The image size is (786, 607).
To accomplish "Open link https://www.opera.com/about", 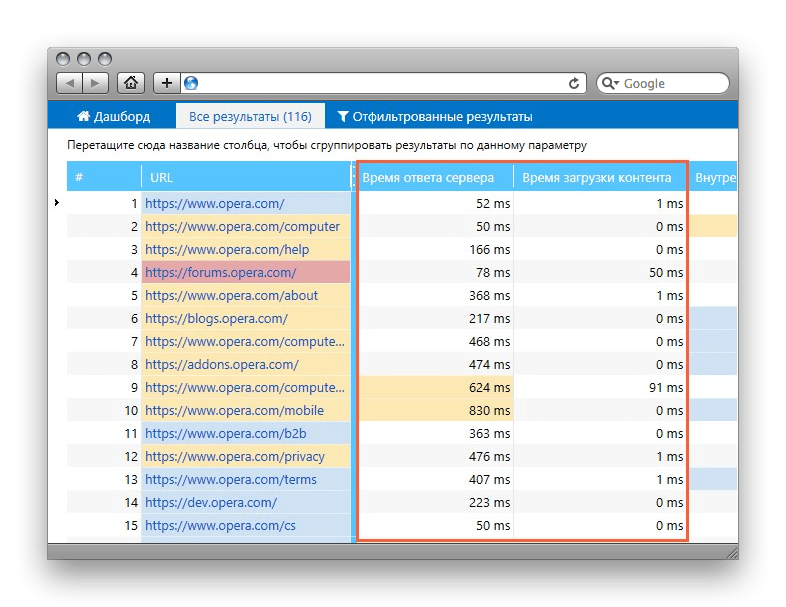I will point(231,296).
